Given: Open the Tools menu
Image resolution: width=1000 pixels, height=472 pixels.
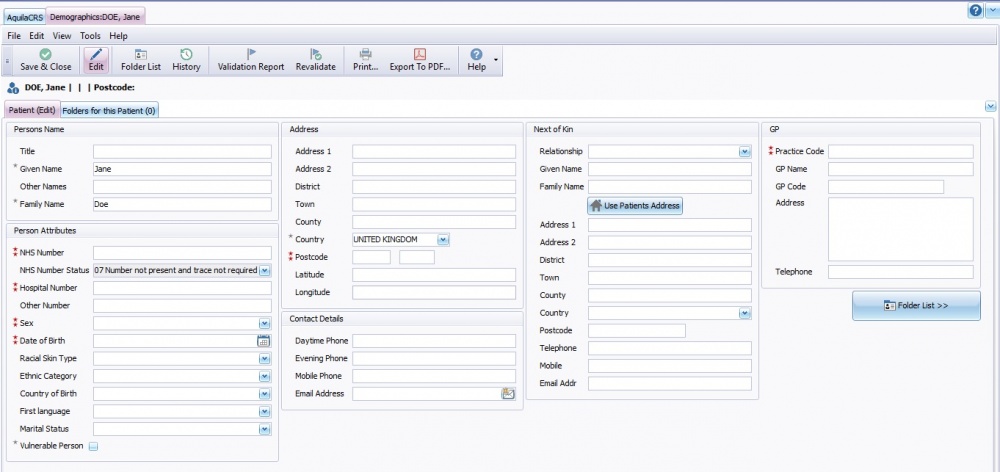Looking at the screenshot, I should [90, 36].
